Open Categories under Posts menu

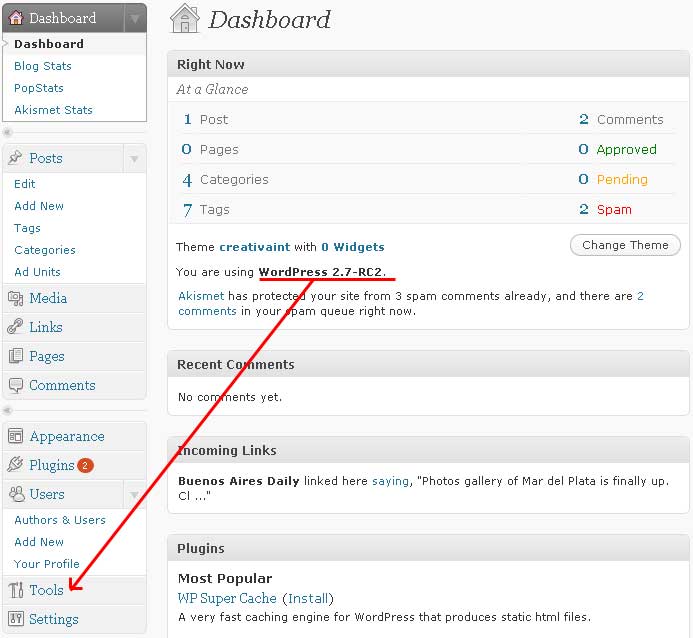(45, 250)
